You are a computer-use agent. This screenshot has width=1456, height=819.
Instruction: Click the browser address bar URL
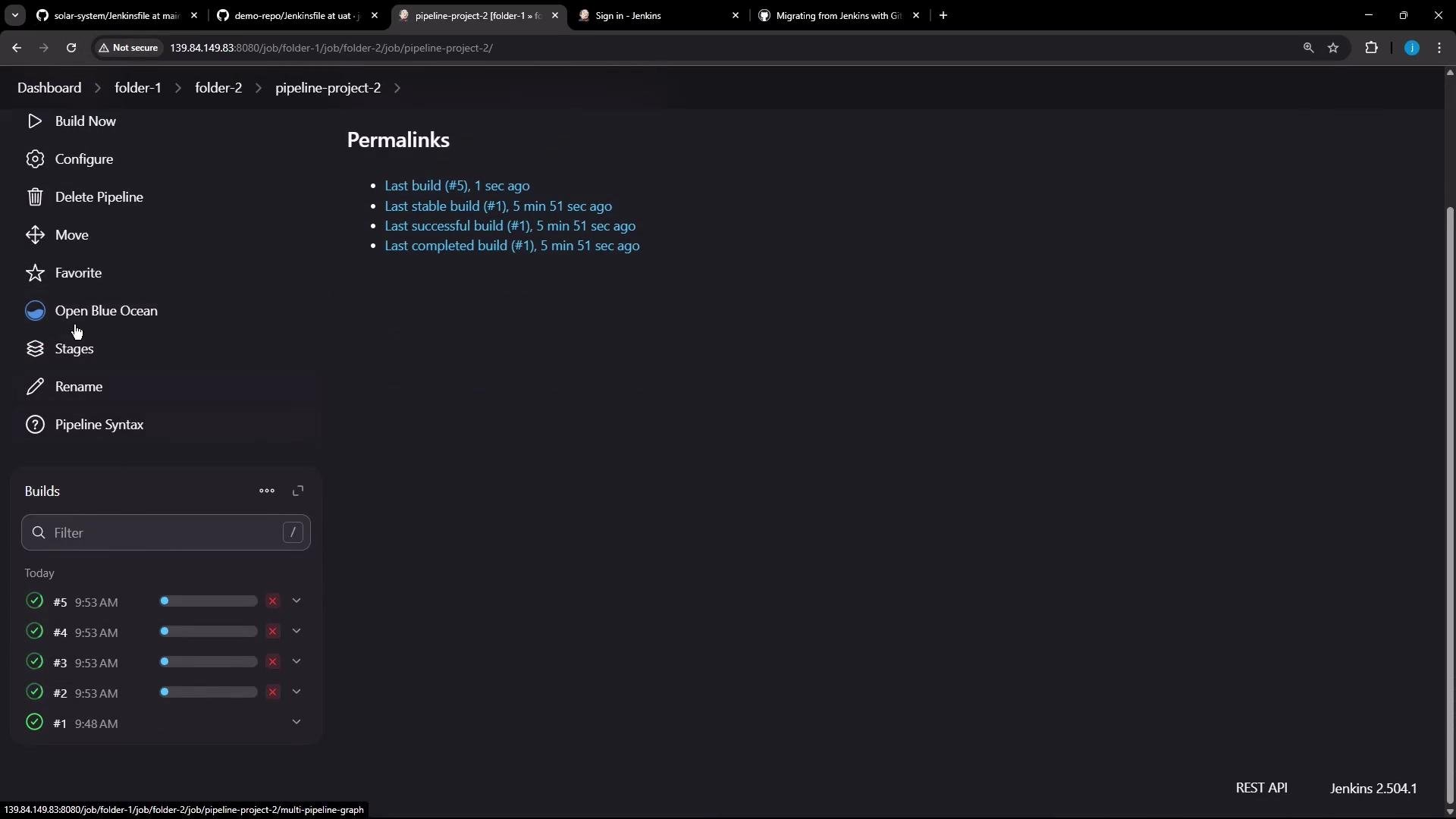point(331,48)
